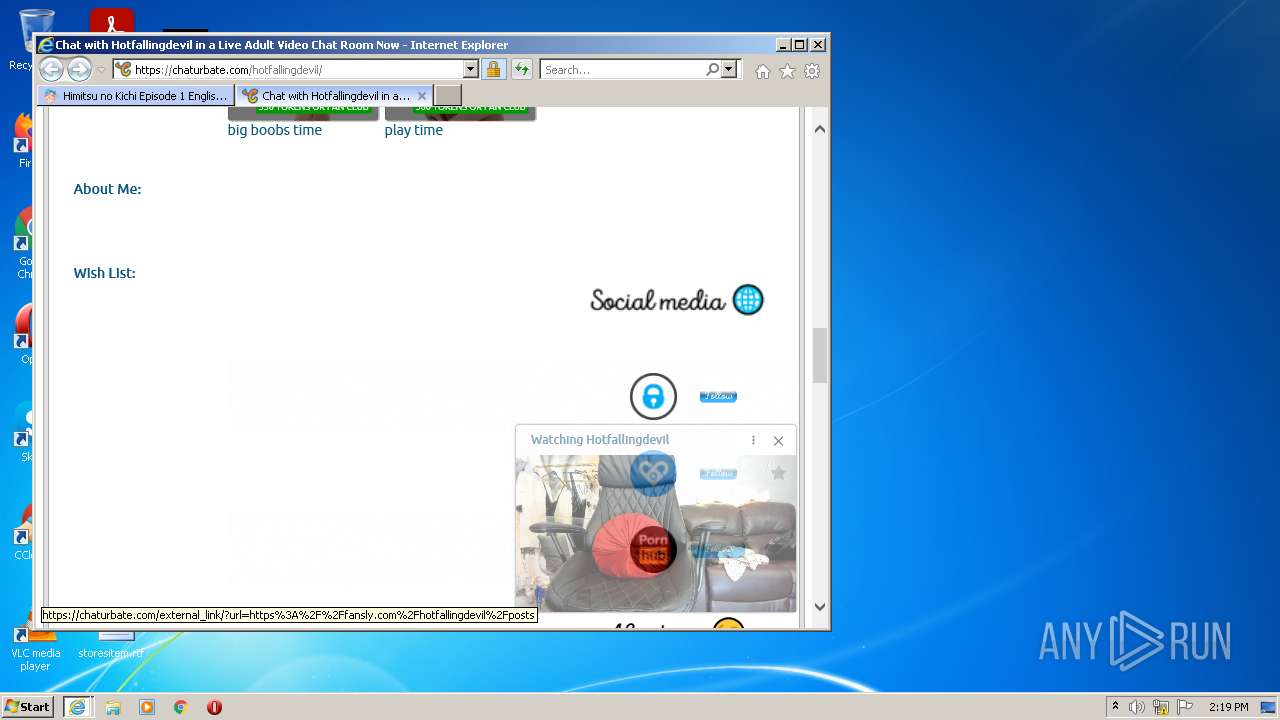Click the Social media globe icon
Image resolution: width=1280 pixels, height=720 pixels.
[x=748, y=299]
